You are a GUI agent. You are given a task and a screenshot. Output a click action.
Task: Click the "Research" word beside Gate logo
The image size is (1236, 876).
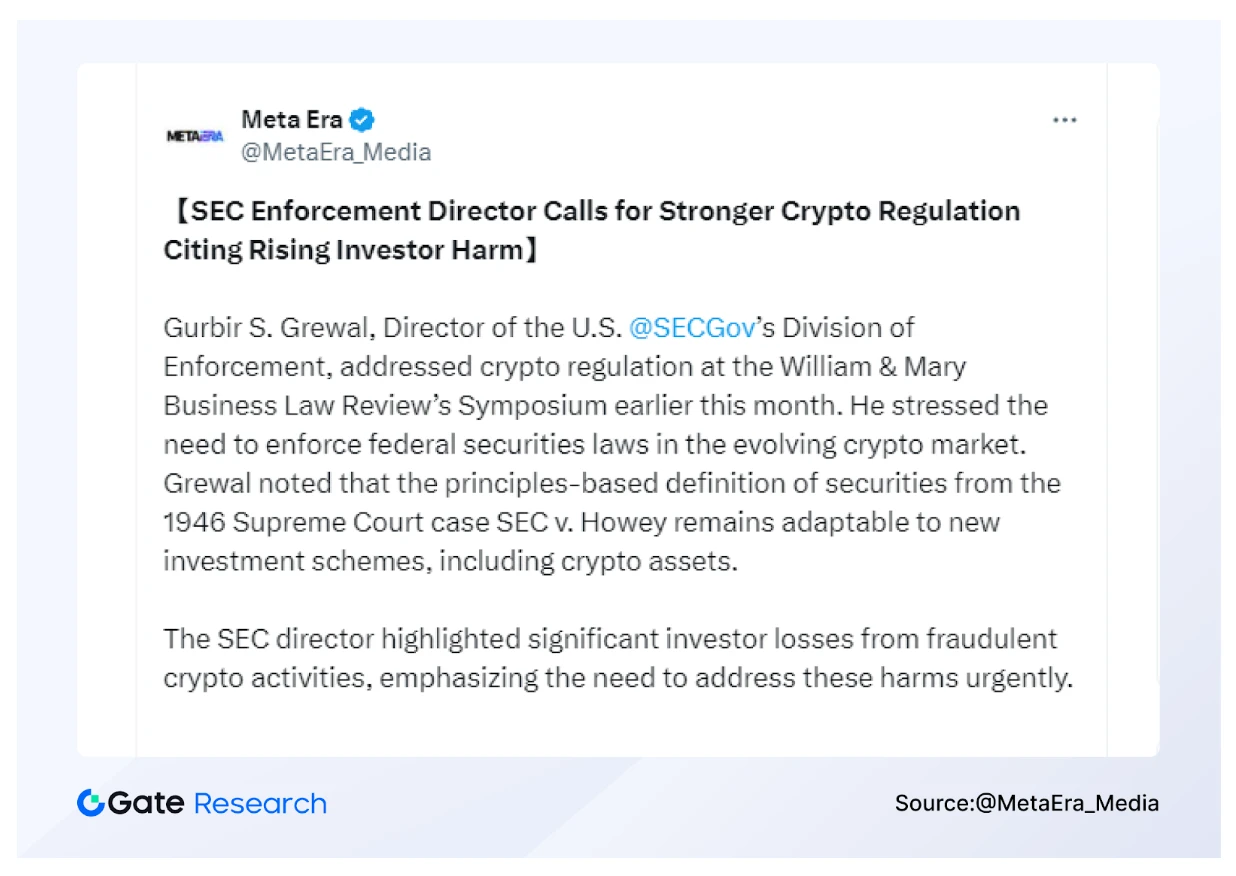click(260, 803)
